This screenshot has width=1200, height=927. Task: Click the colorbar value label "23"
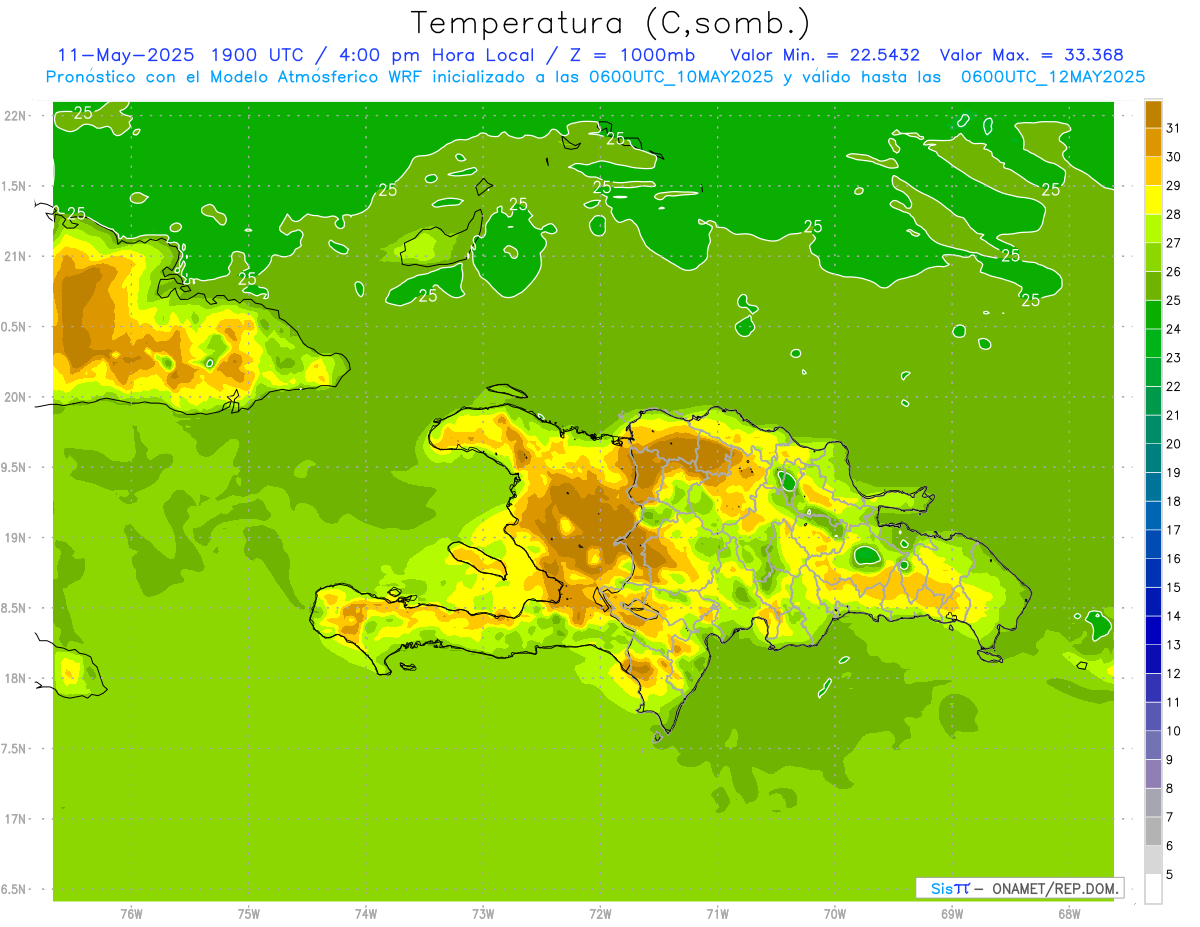1173,357
